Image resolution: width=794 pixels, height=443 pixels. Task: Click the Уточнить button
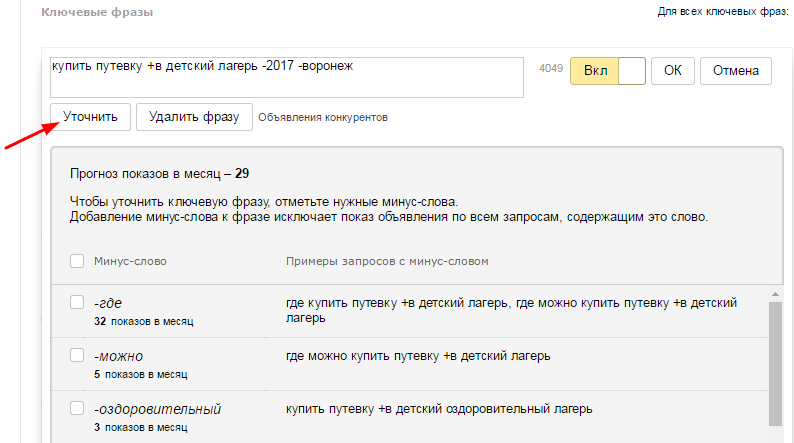90,117
